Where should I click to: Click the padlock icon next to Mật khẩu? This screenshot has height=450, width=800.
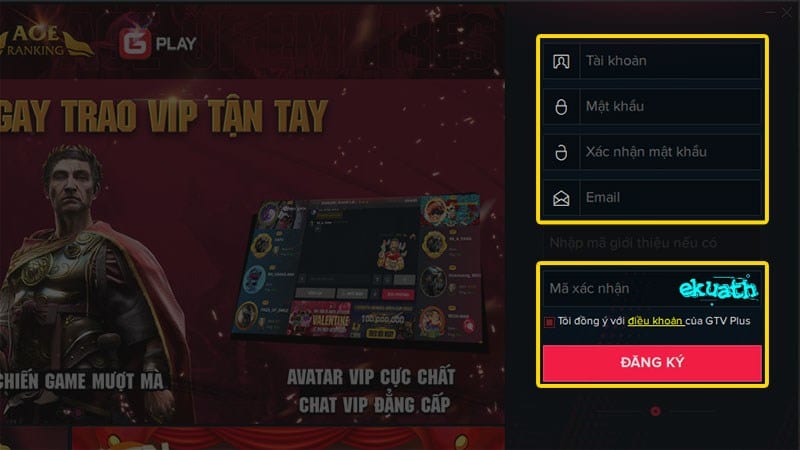561,107
